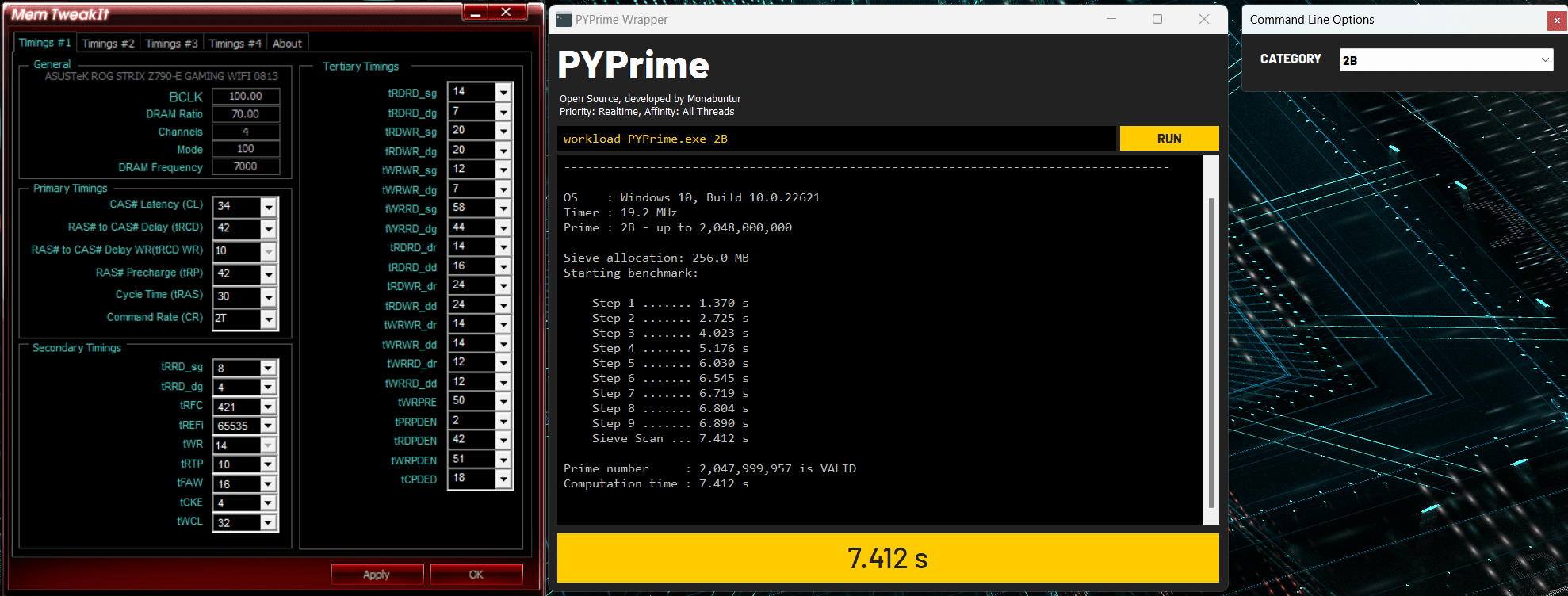Open the tPRPDEN dropdown

point(503,422)
